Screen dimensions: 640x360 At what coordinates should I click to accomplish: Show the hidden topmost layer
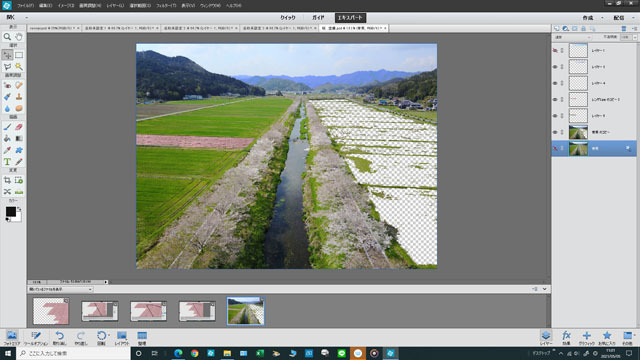tap(555, 51)
